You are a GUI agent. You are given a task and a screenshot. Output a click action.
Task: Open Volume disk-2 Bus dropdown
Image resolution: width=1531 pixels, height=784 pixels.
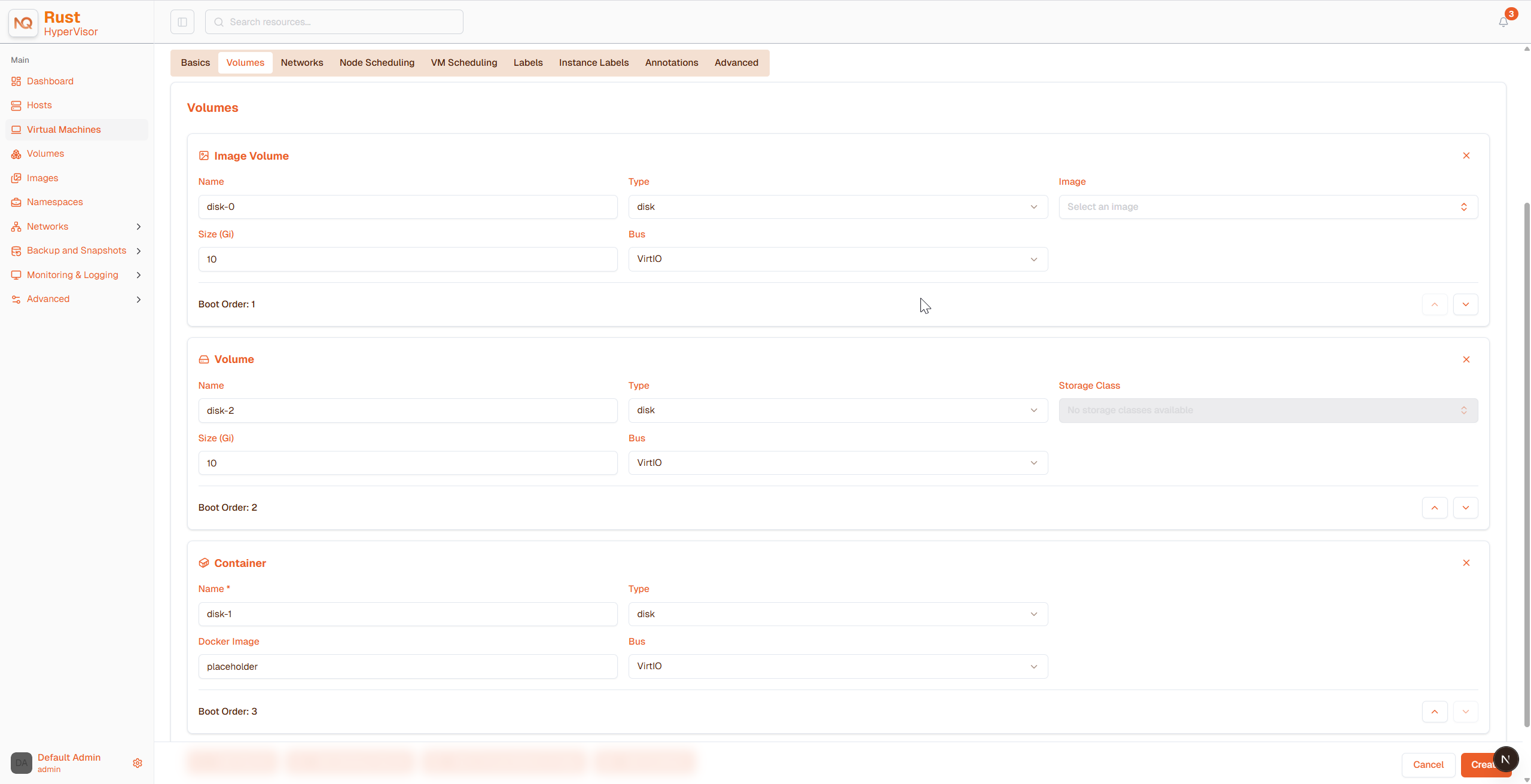838,463
